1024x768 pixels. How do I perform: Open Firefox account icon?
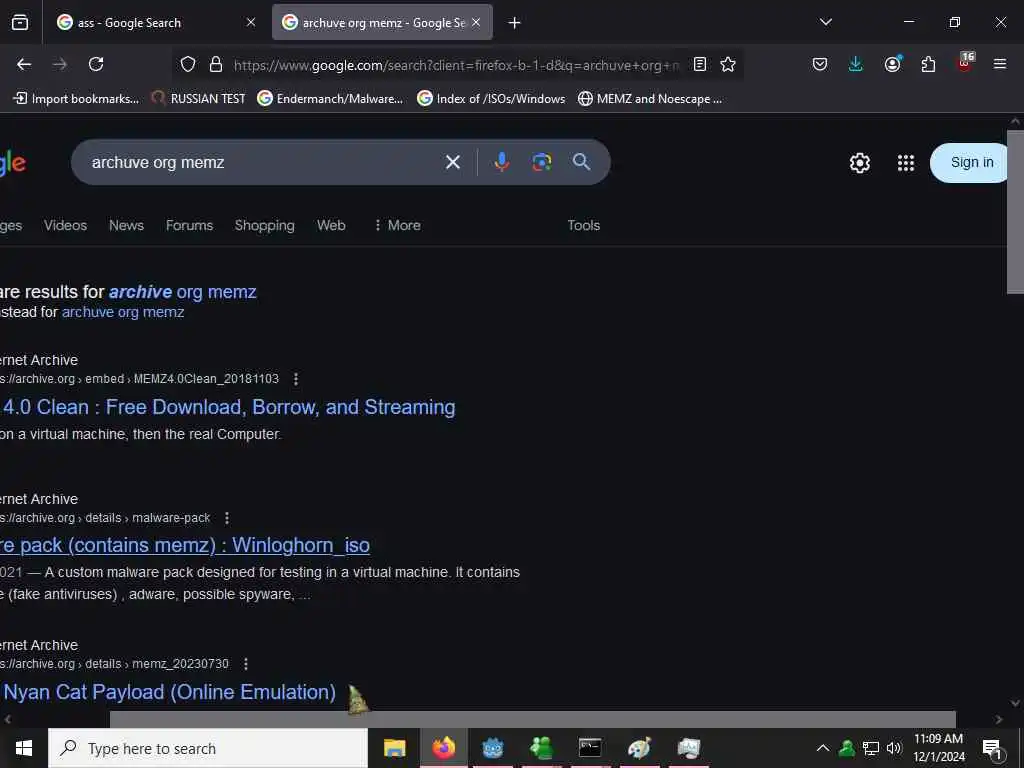(892, 64)
